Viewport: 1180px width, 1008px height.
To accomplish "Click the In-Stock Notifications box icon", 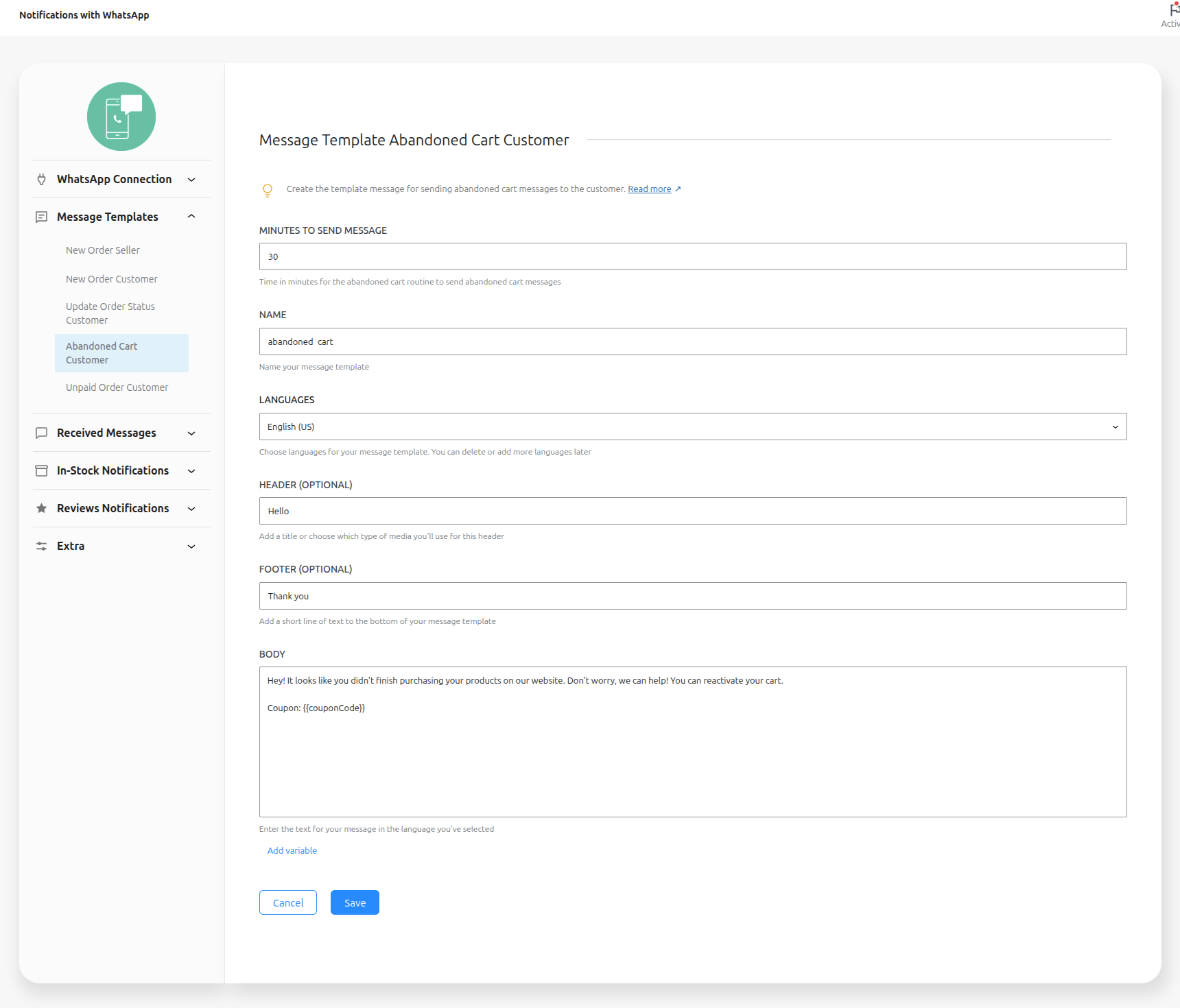I will [x=42, y=471].
